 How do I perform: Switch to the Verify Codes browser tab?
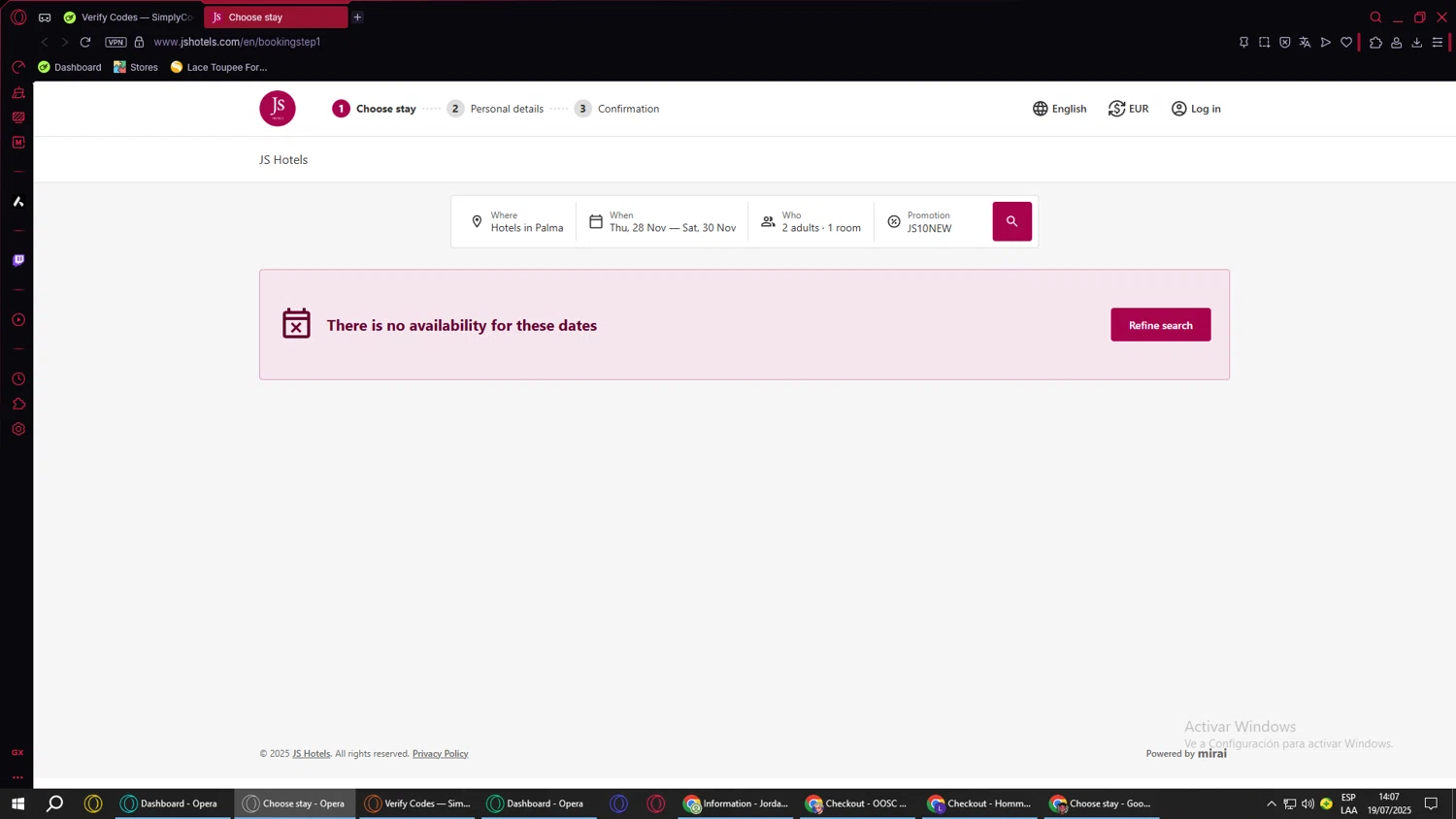pyautogui.click(x=129, y=17)
